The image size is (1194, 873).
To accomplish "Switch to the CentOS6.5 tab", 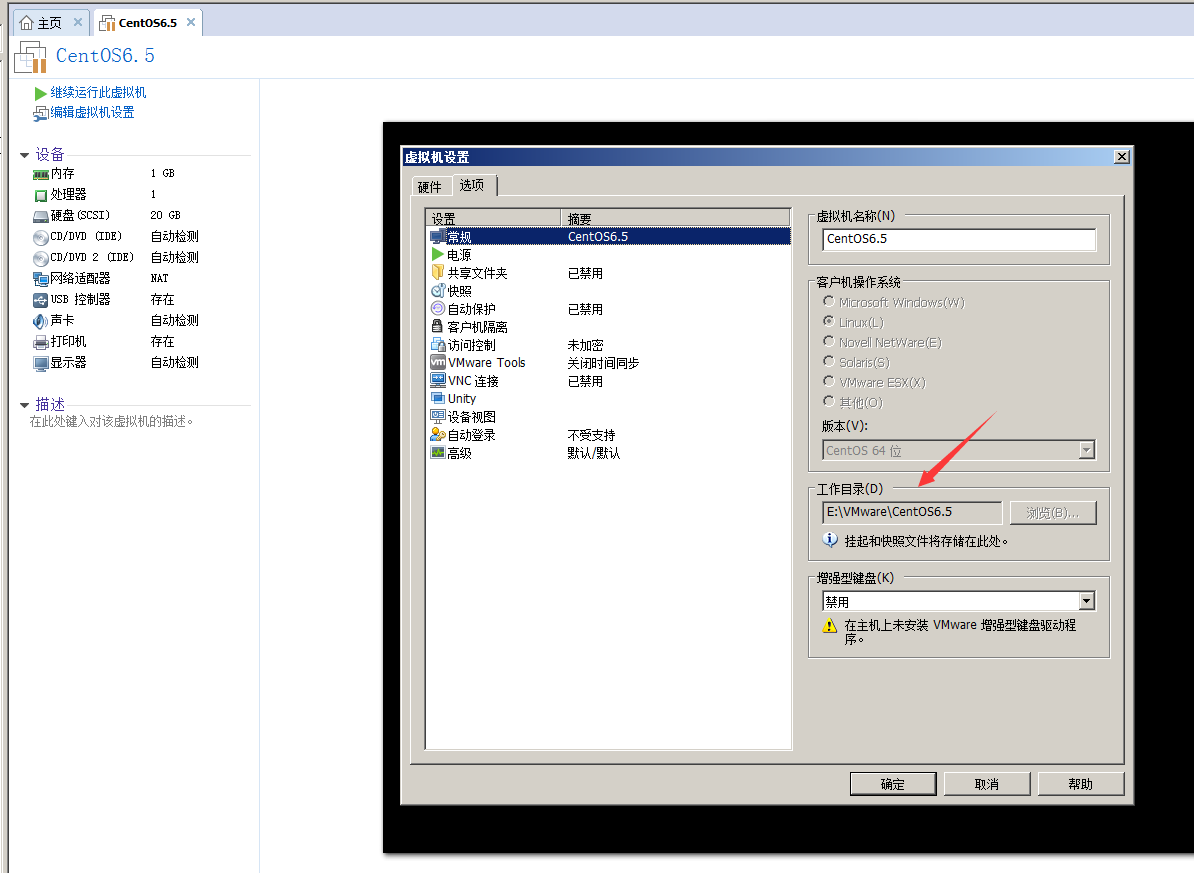I will [x=148, y=23].
